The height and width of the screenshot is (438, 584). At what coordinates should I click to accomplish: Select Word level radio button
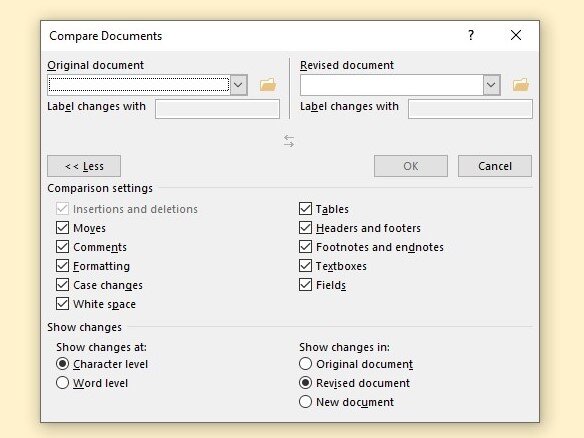(62, 383)
